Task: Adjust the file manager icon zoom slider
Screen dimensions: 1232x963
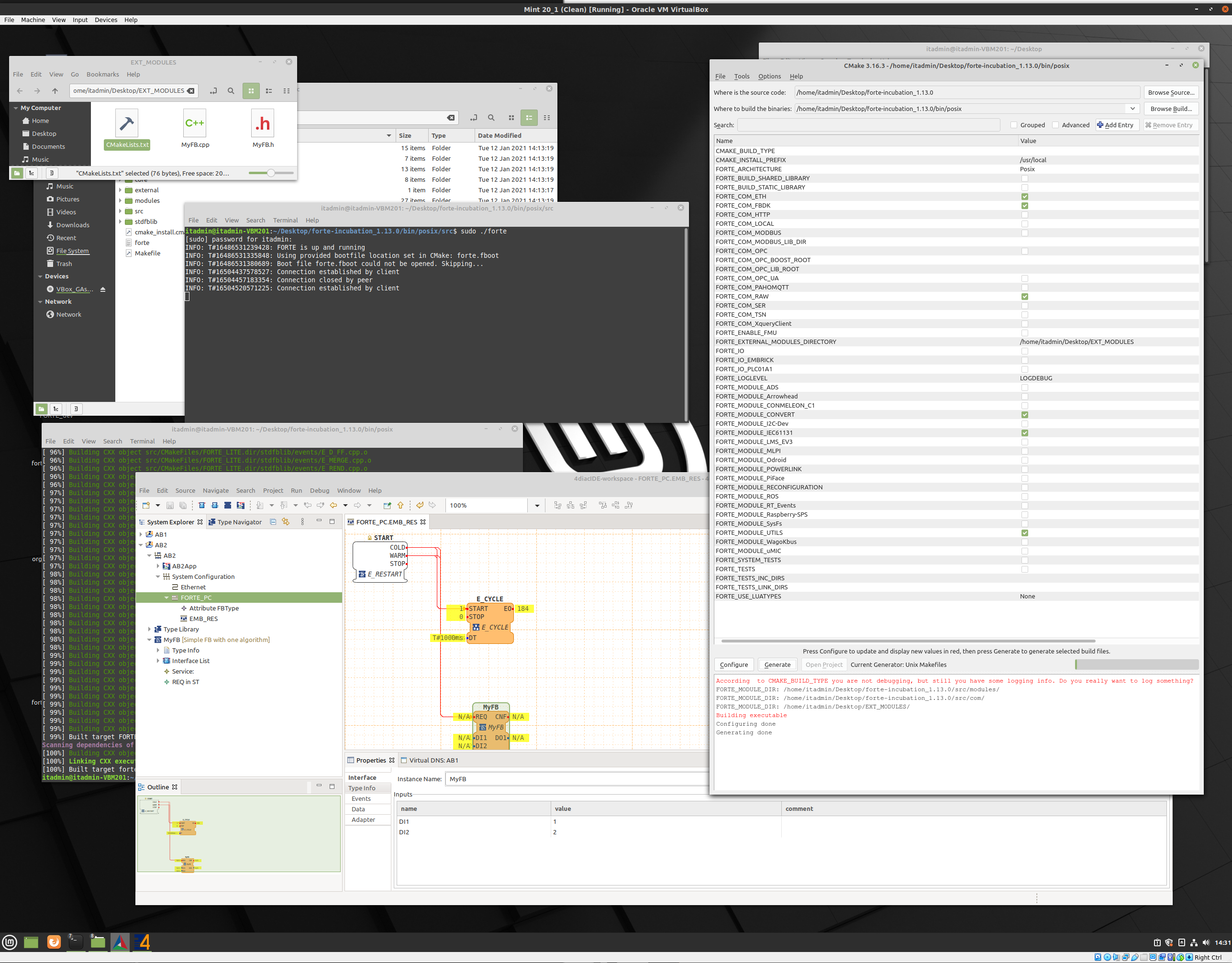Action: [271, 173]
